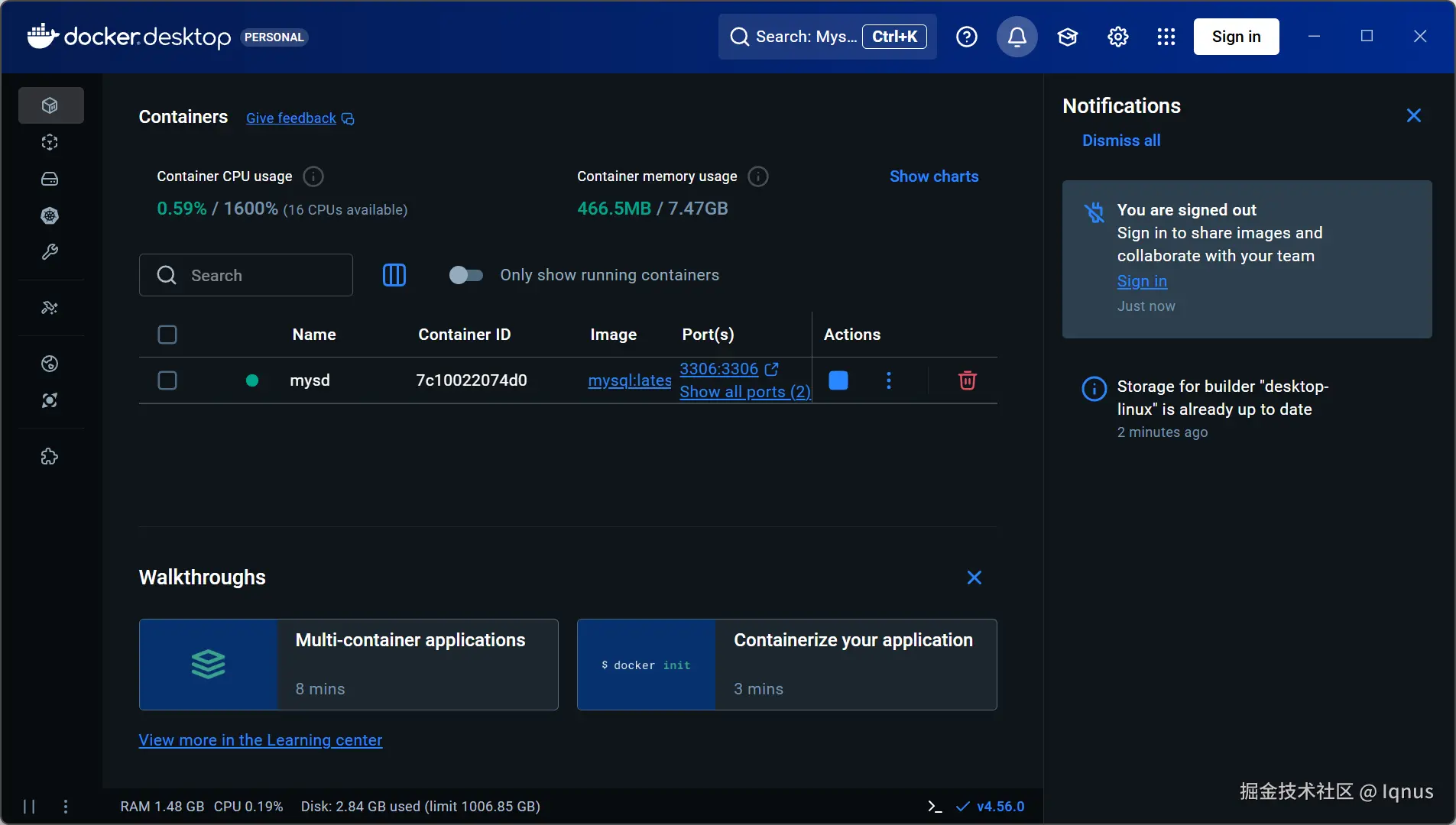Tick the select-all containers checkbox
Viewport: 1456px width, 825px height.
167,335
